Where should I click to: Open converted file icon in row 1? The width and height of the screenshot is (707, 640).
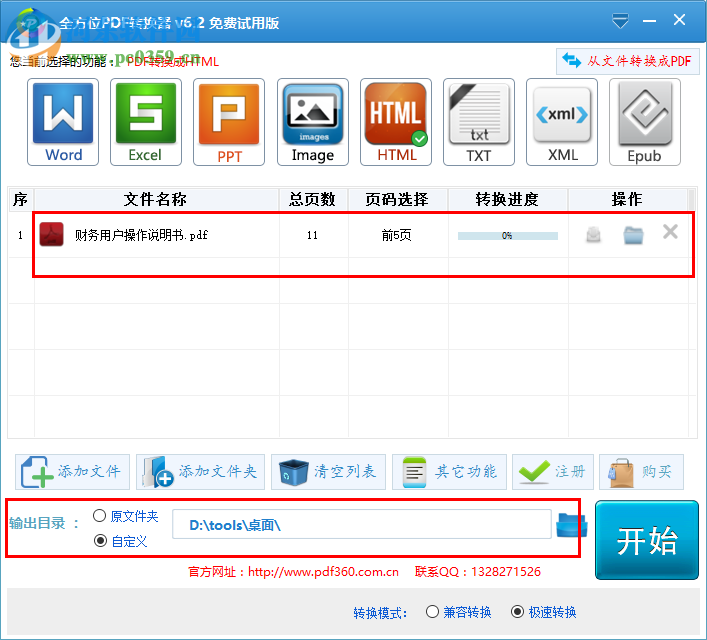(x=593, y=235)
